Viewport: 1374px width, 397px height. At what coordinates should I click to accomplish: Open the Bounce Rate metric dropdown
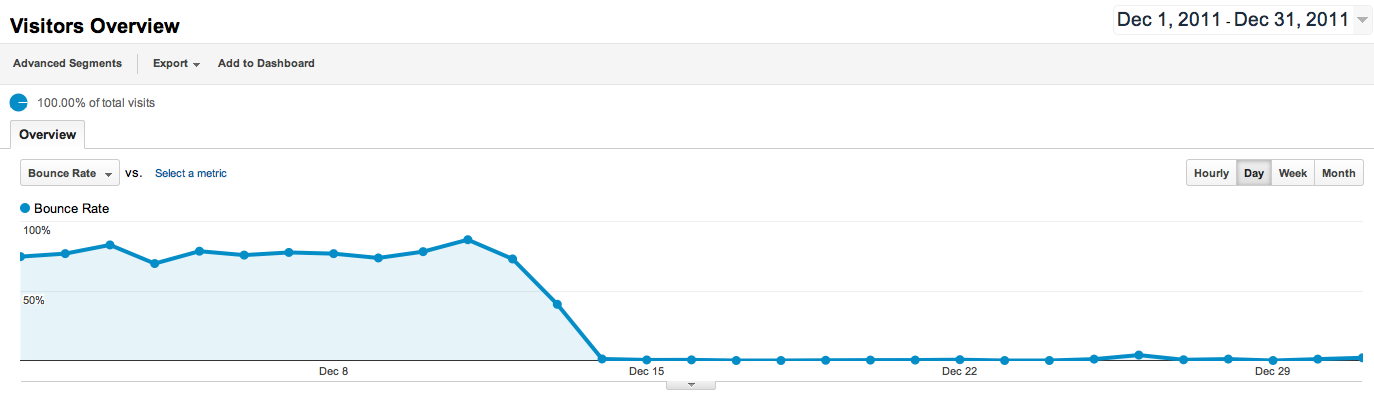tap(70, 173)
